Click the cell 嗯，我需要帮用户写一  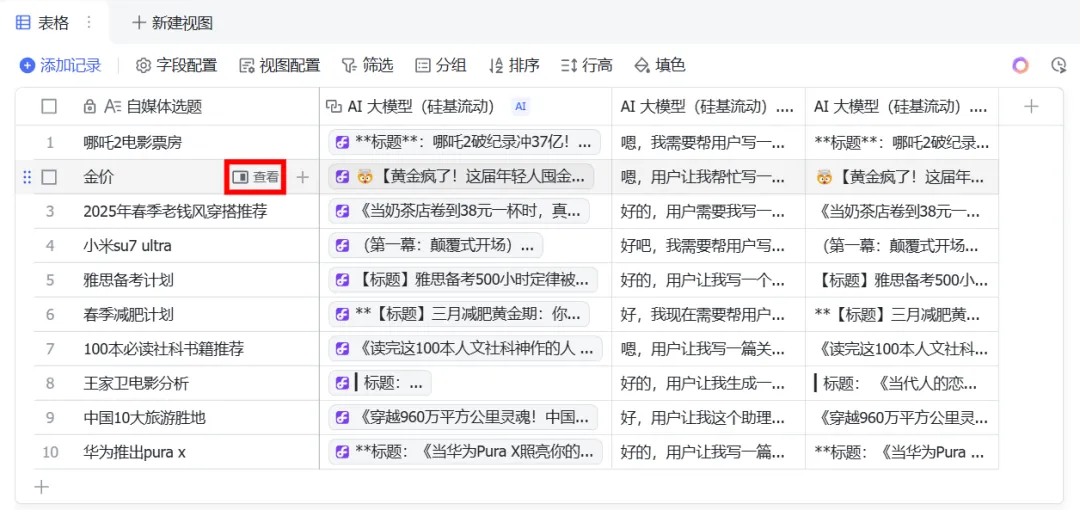708,143
